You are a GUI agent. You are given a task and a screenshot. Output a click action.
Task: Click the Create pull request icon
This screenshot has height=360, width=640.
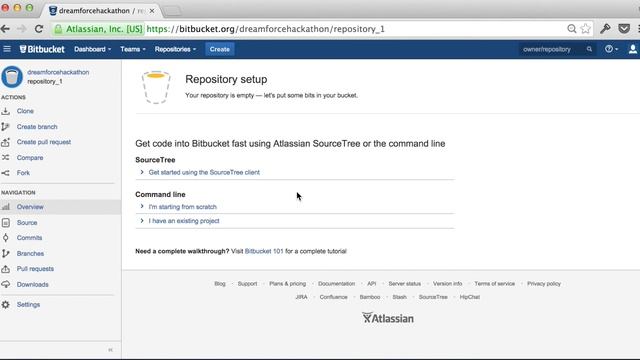coord(6,142)
